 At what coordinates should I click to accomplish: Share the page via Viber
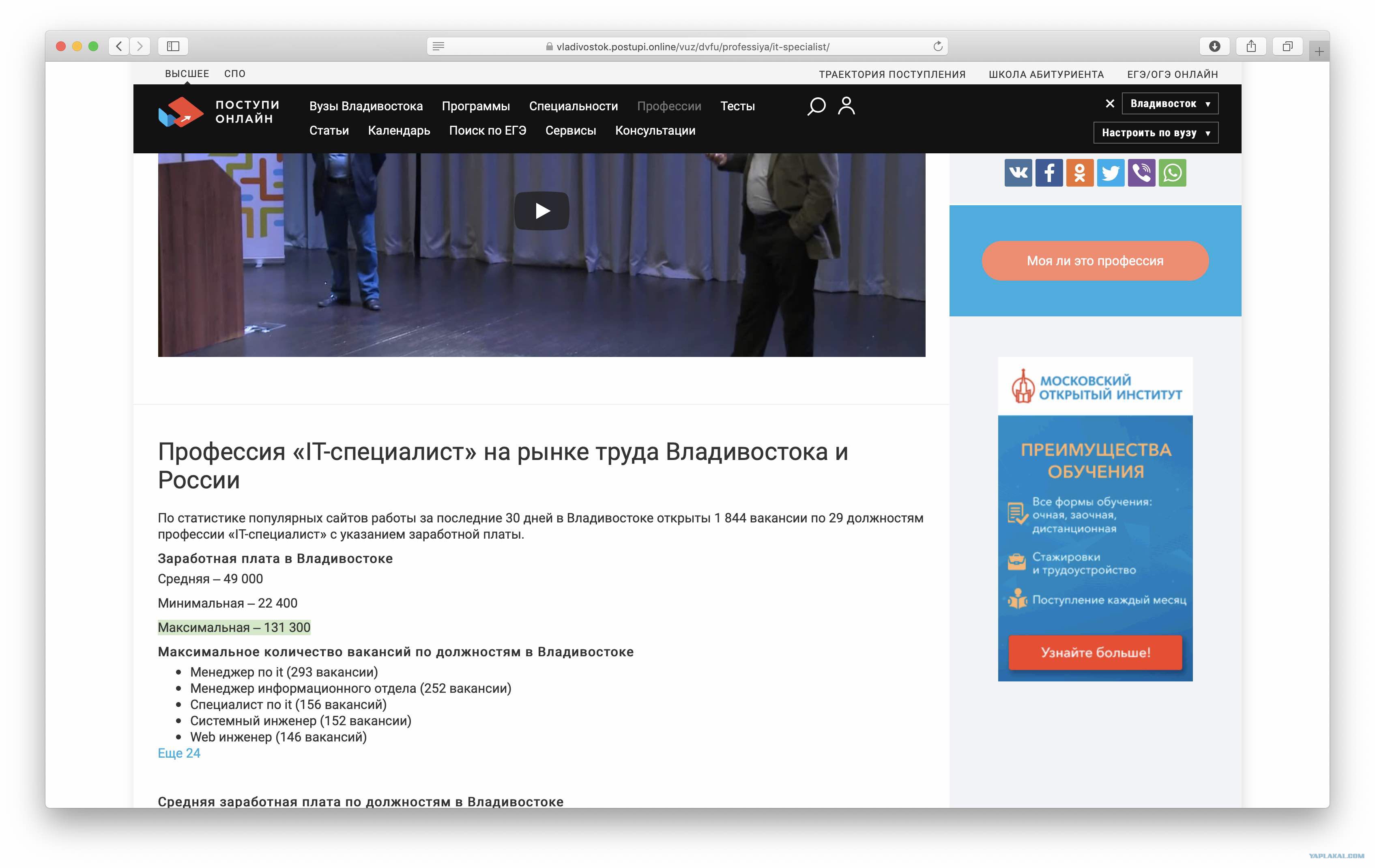click(x=1142, y=172)
